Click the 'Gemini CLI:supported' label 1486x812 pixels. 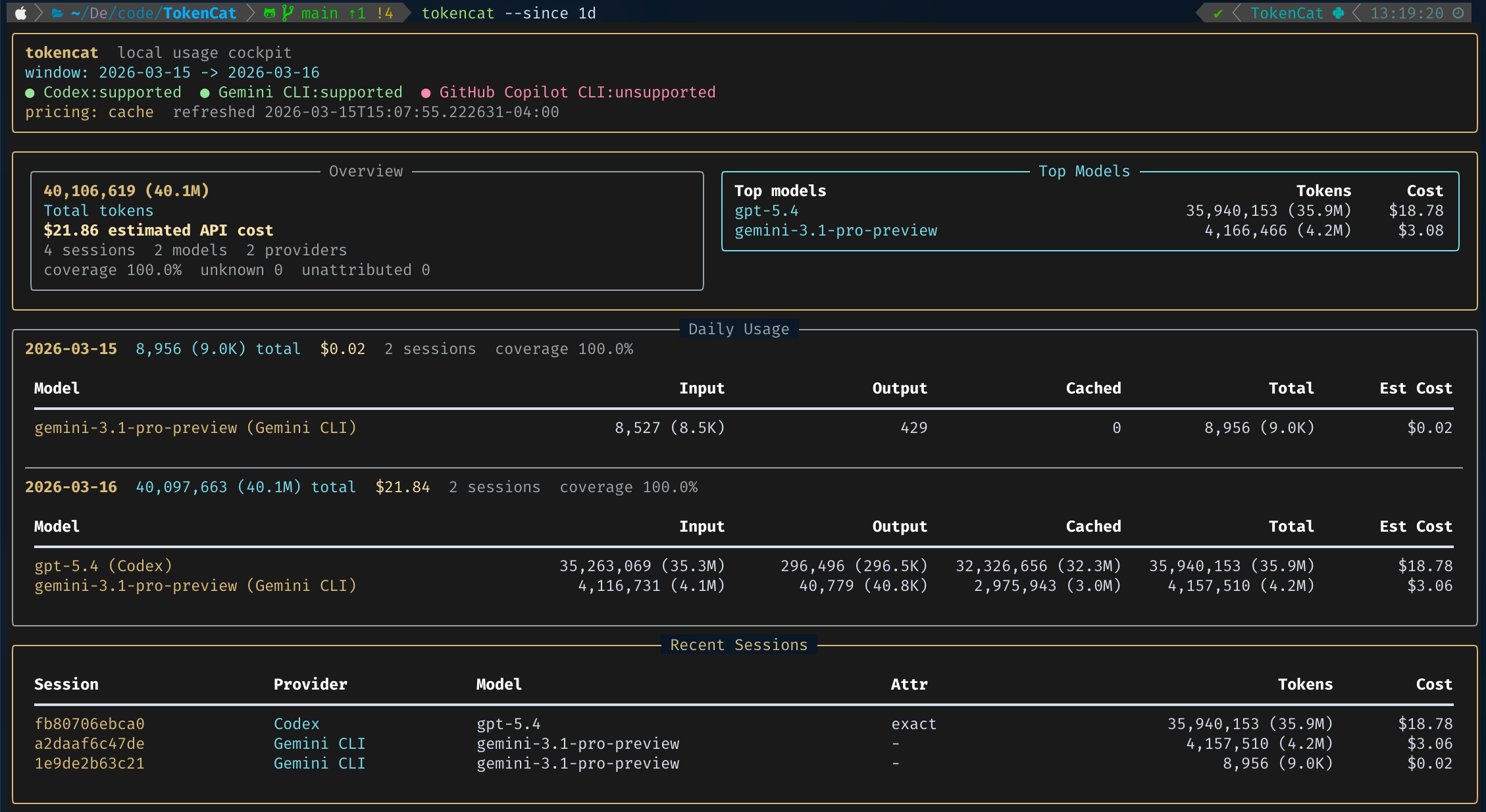tap(311, 92)
